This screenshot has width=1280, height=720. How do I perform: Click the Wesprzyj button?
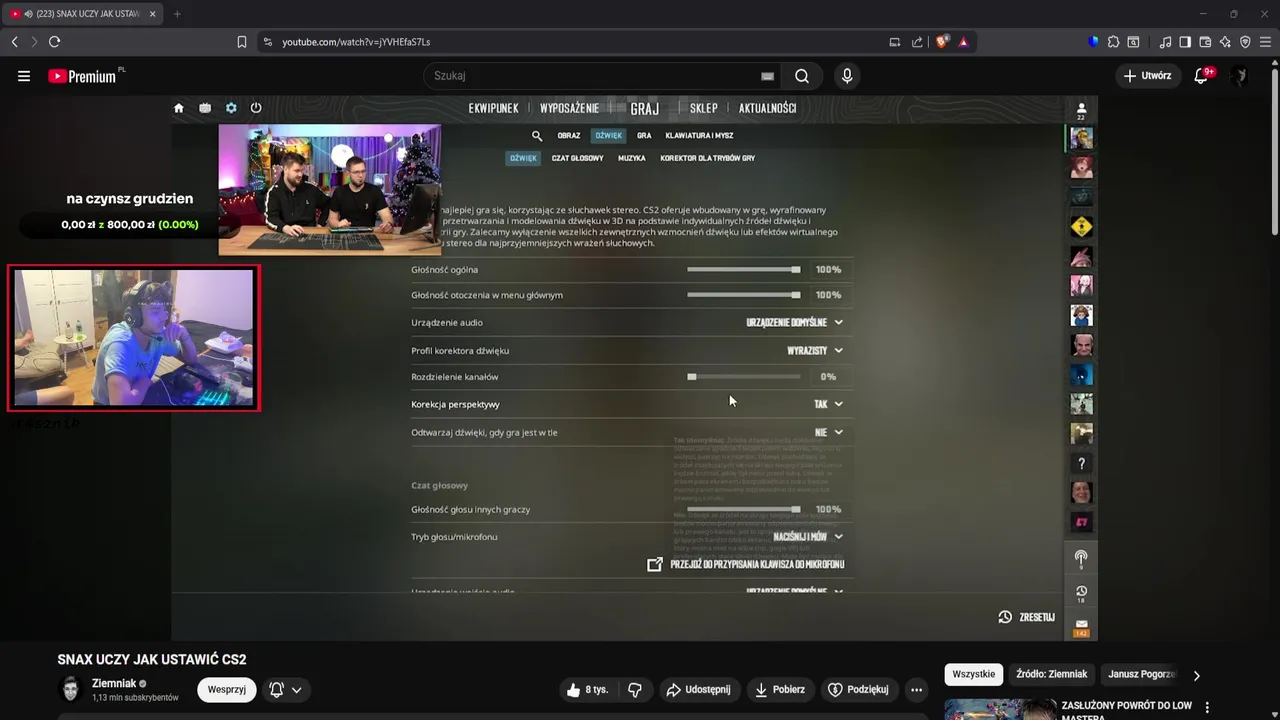tap(227, 689)
